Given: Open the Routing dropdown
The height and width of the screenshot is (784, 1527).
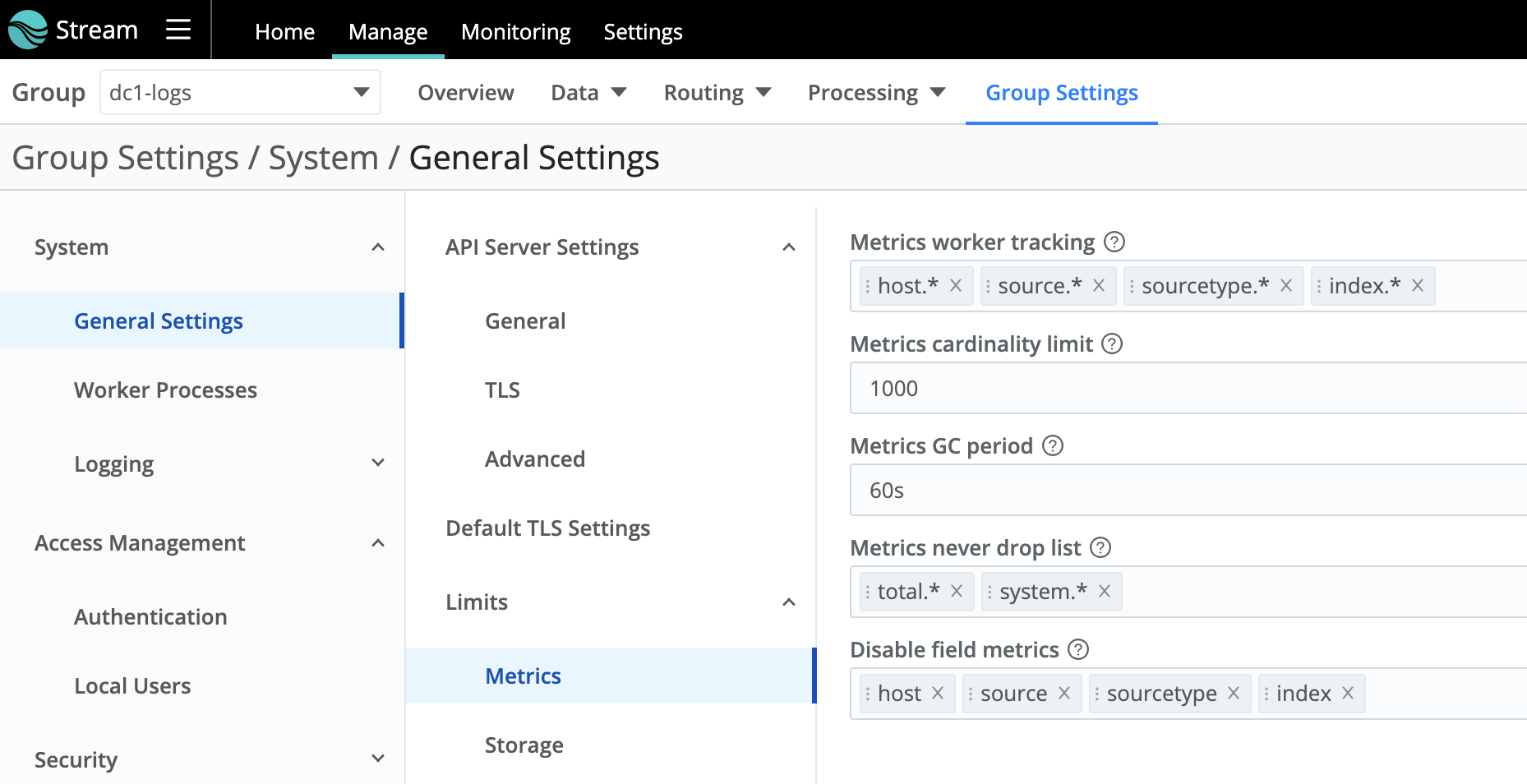Looking at the screenshot, I should click(716, 92).
